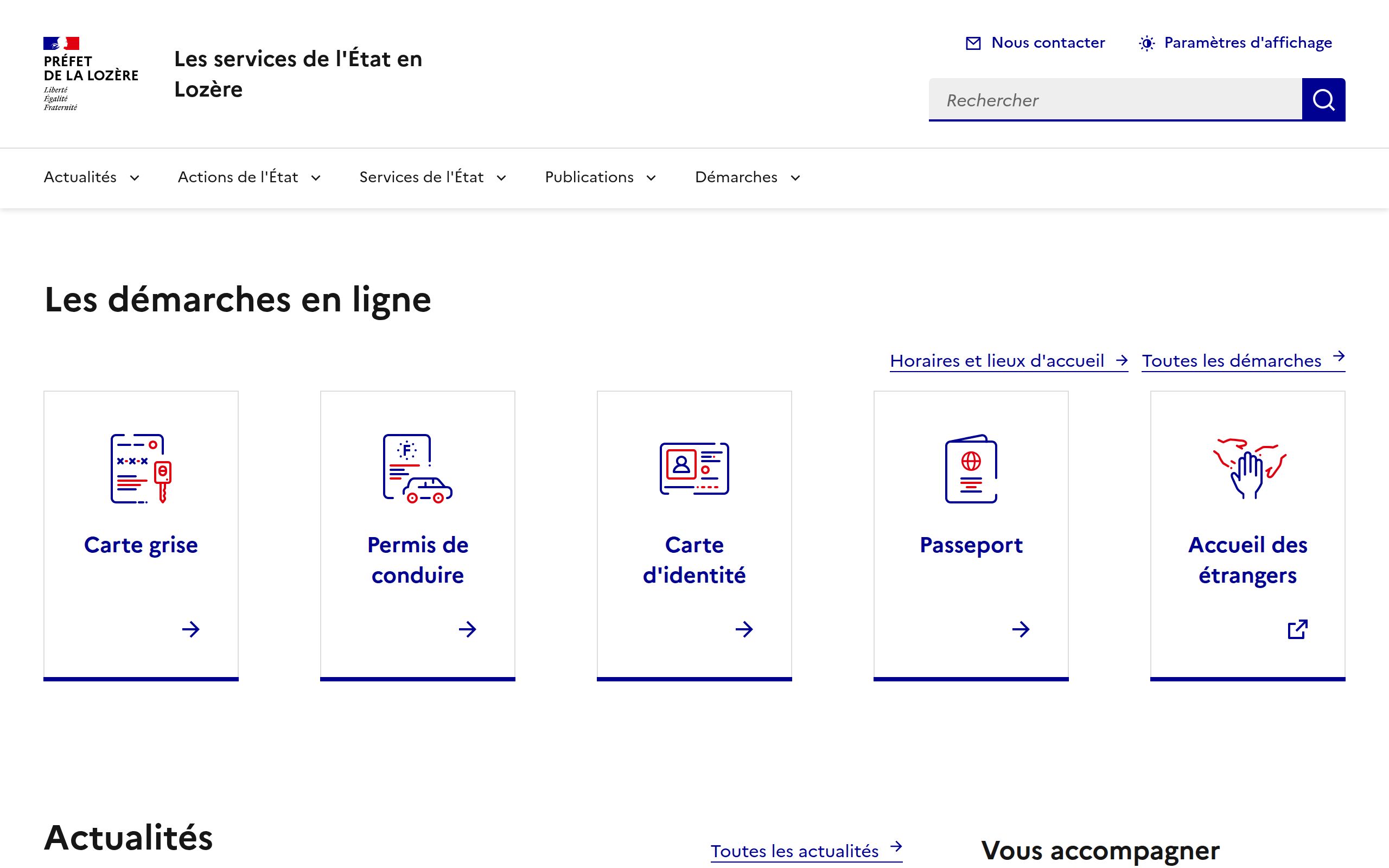
Task: Expand the Actions de l'État menu
Action: coord(249,177)
